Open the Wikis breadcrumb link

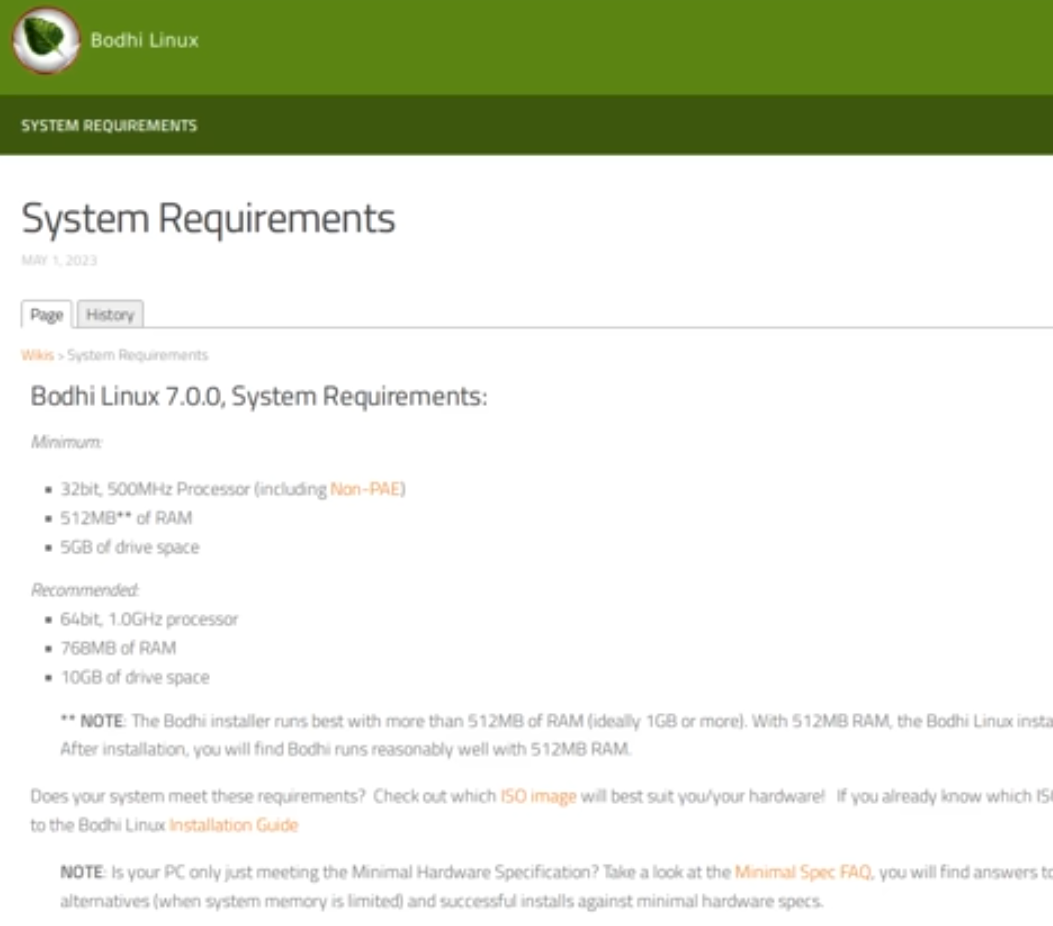[x=37, y=355]
